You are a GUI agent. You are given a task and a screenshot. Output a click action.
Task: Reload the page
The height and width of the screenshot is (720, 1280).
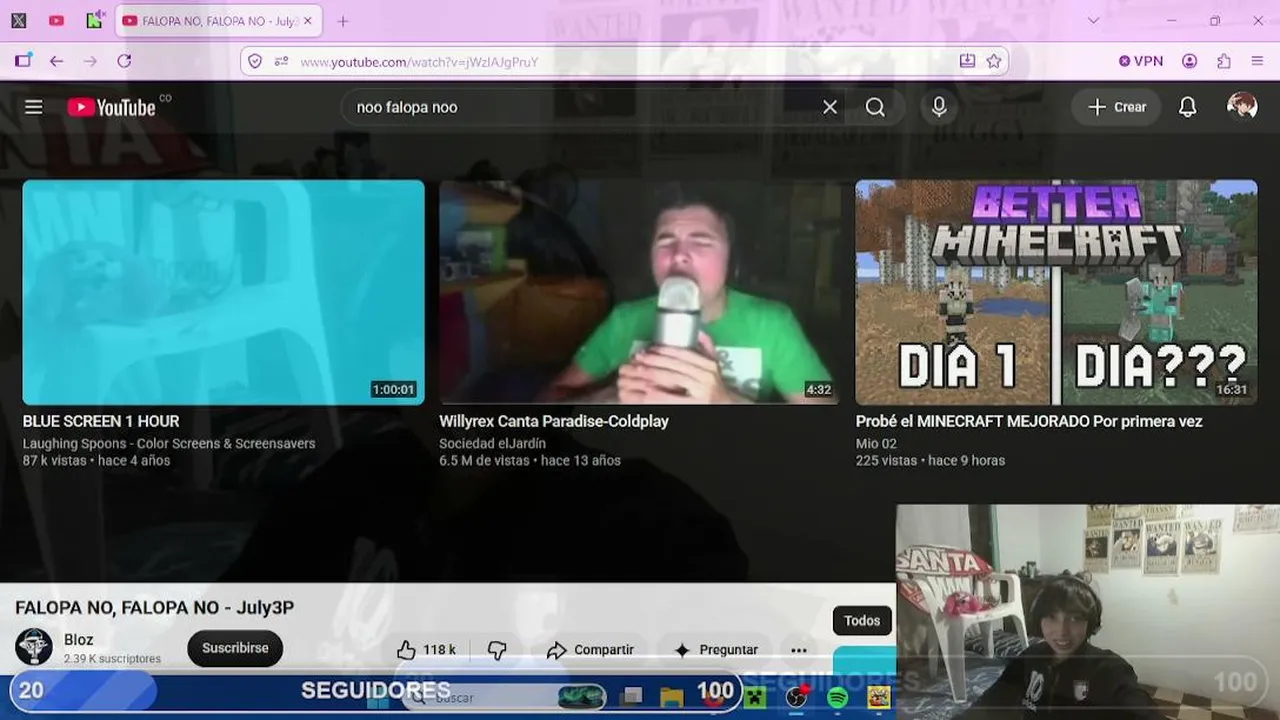[124, 61]
